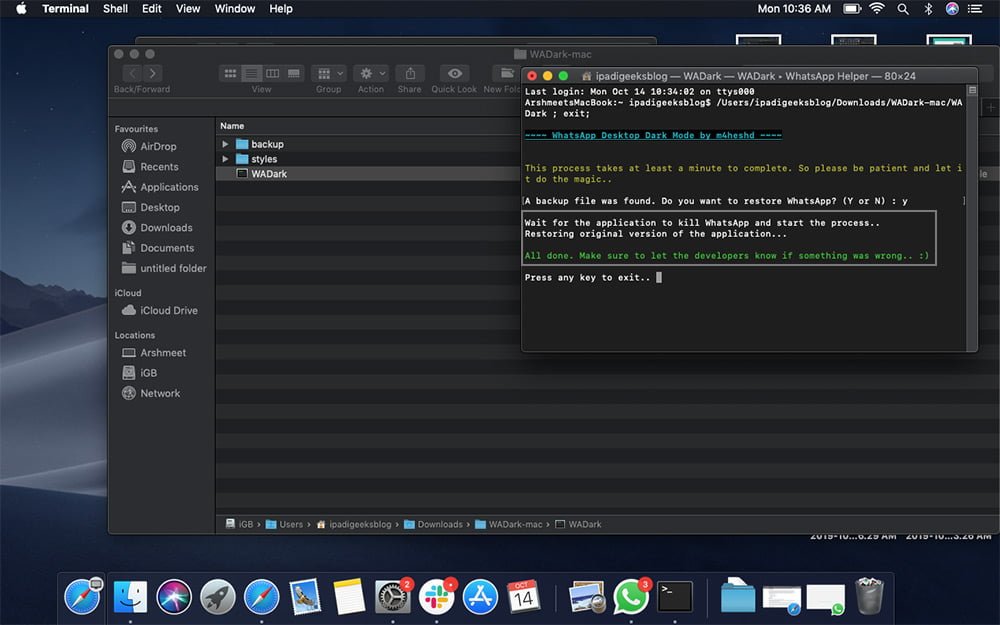This screenshot has height=625, width=1000.
Task: Click the Bluetooth menu bar icon
Action: (929, 9)
